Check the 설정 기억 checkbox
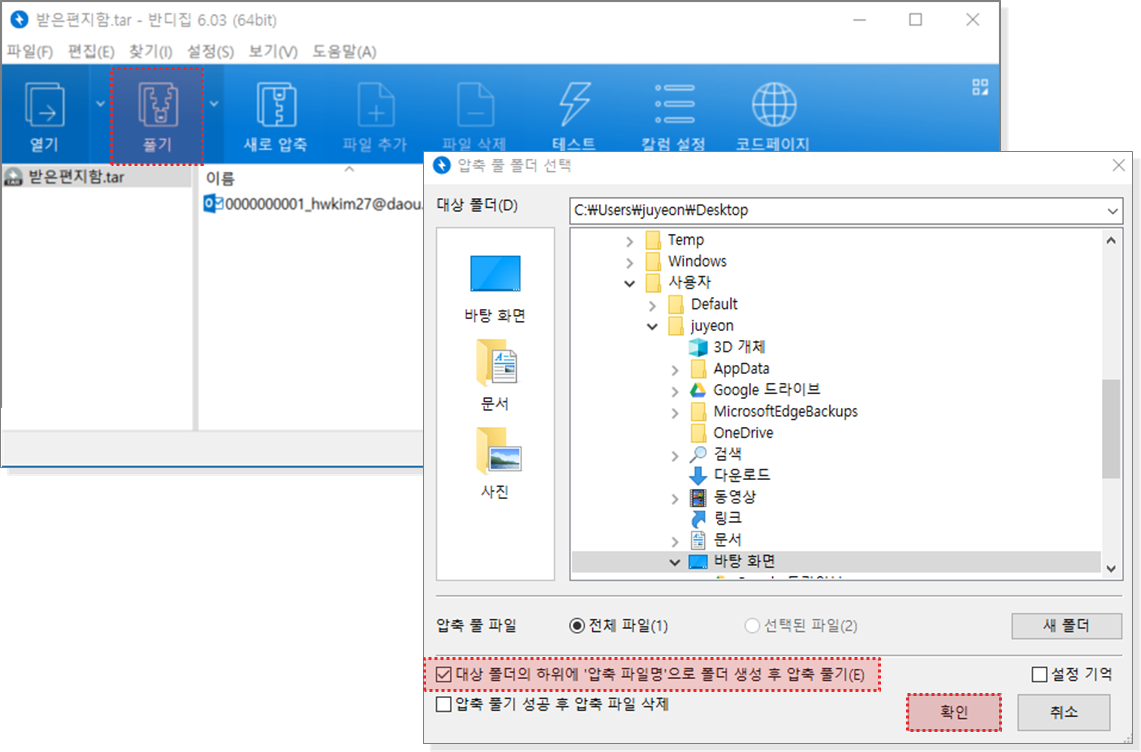The image size is (1141, 752). [1039, 675]
